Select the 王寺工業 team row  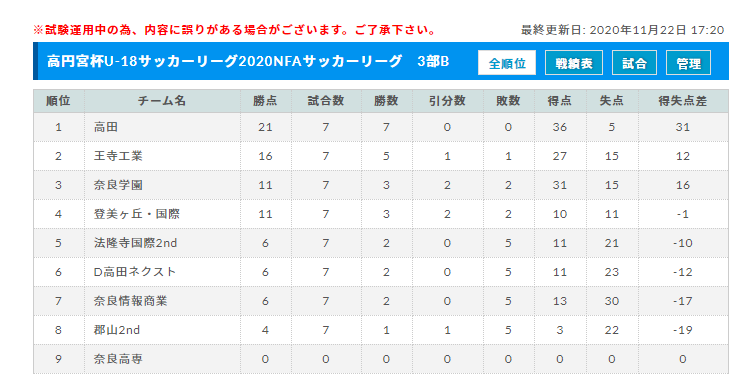pyautogui.click(x=381, y=156)
